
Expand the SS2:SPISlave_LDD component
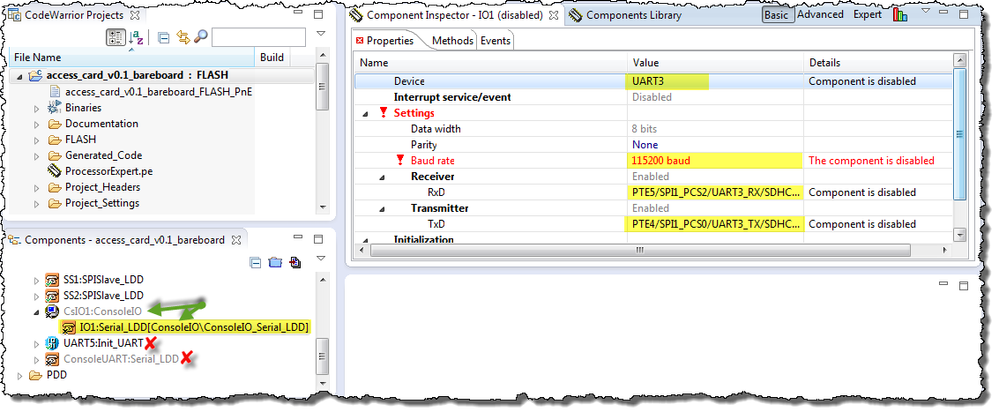point(37,296)
